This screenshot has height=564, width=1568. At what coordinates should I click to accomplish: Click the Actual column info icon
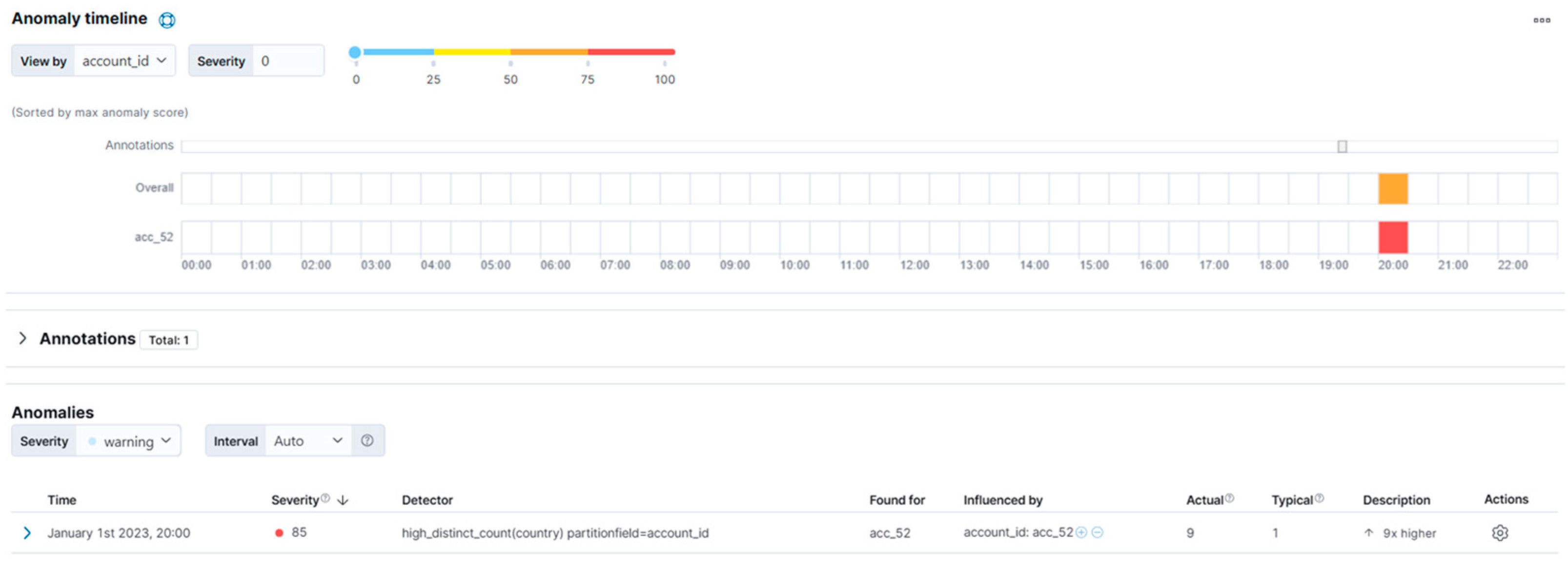1229,498
